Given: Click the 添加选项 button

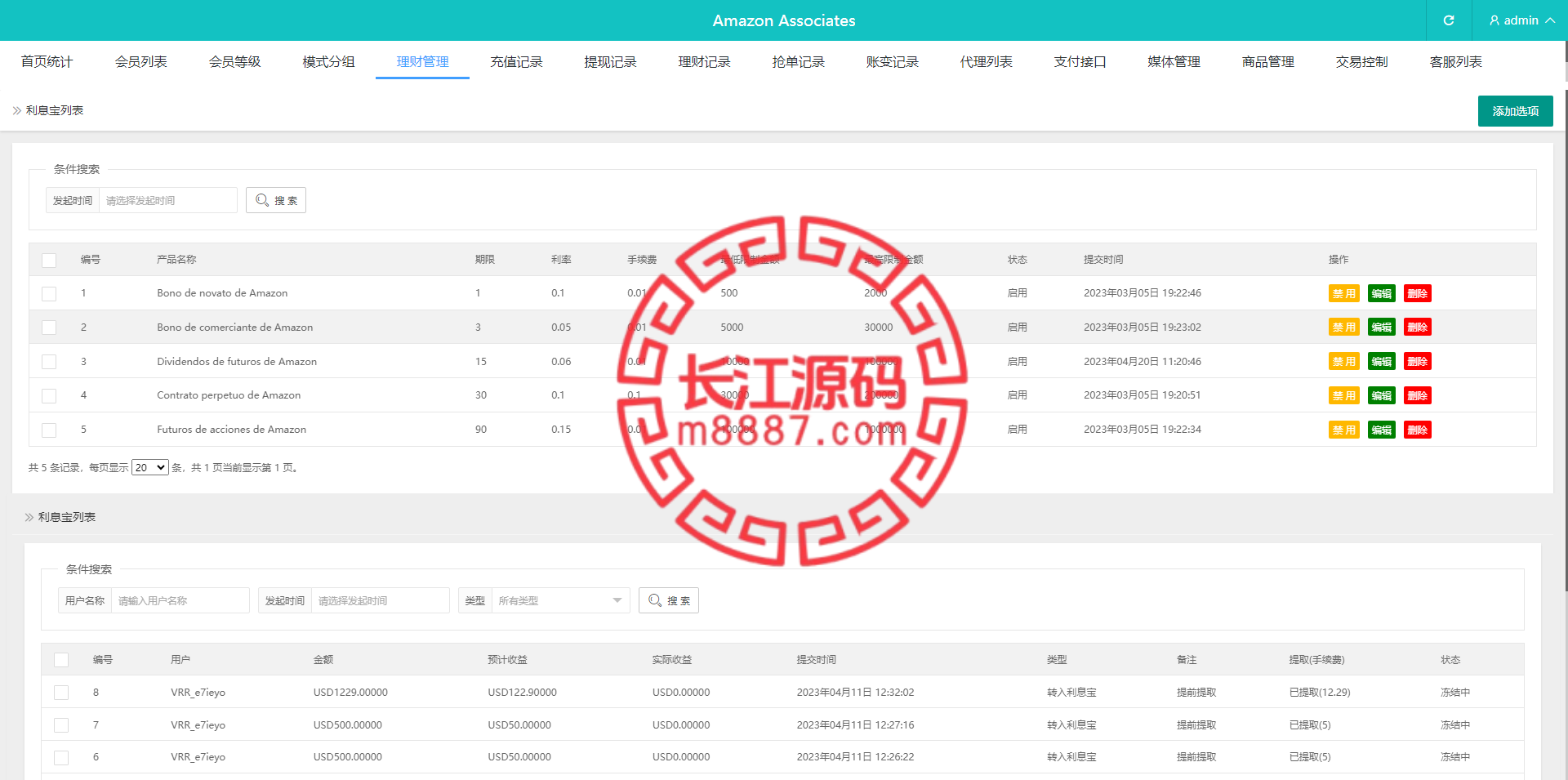Looking at the screenshot, I should pyautogui.click(x=1515, y=111).
